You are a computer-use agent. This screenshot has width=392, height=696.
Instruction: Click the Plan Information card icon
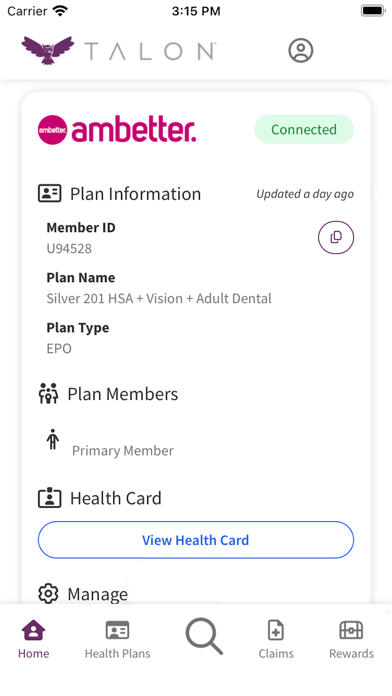coord(49,194)
